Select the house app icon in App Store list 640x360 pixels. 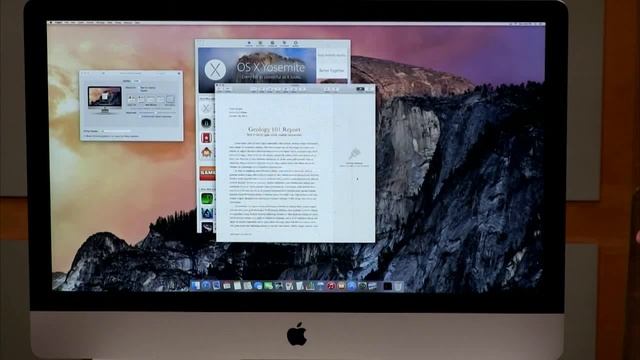pos(207,152)
